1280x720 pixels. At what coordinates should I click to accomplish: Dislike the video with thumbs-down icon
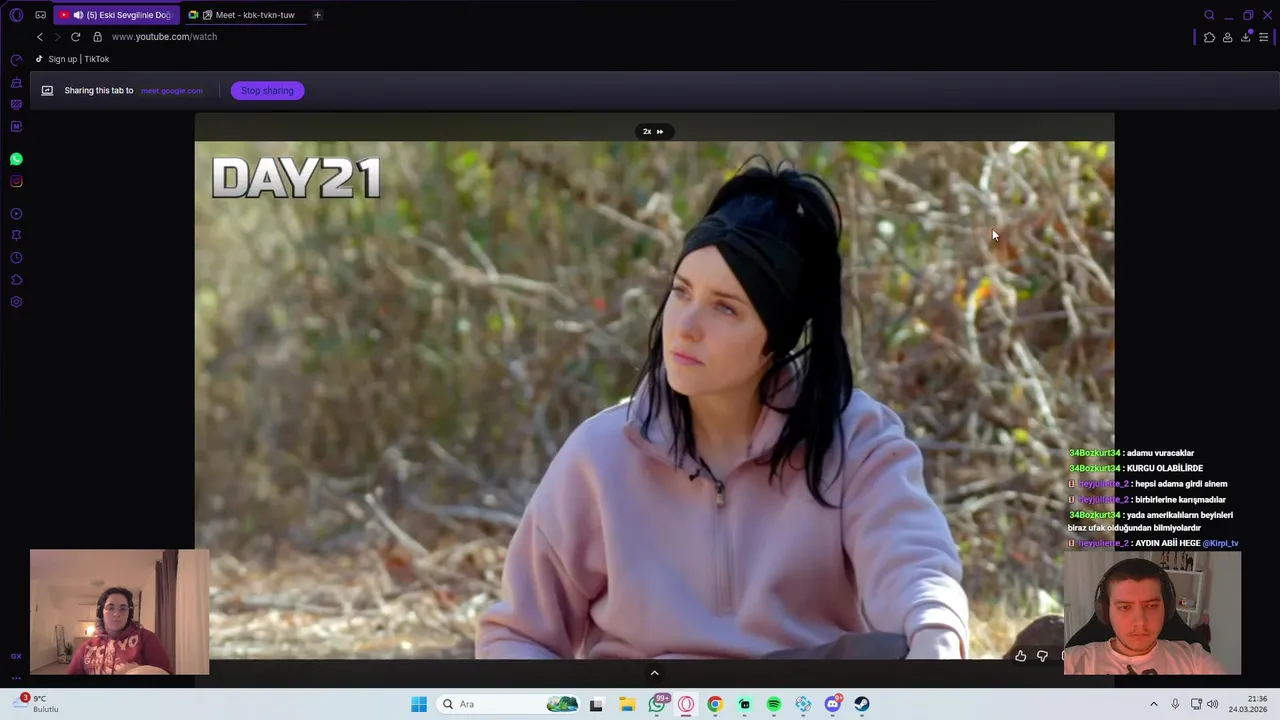coord(1042,656)
